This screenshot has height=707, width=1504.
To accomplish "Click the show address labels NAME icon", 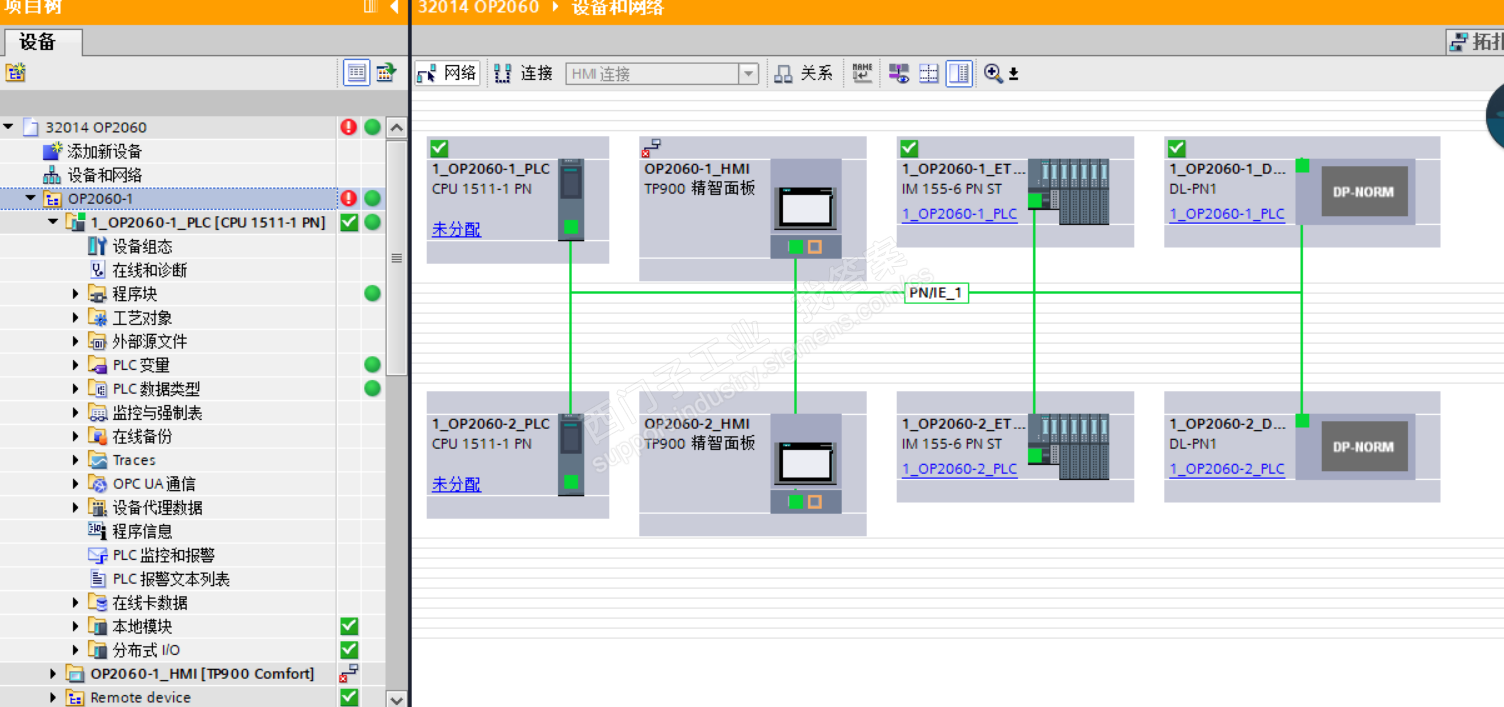I will click(862, 73).
